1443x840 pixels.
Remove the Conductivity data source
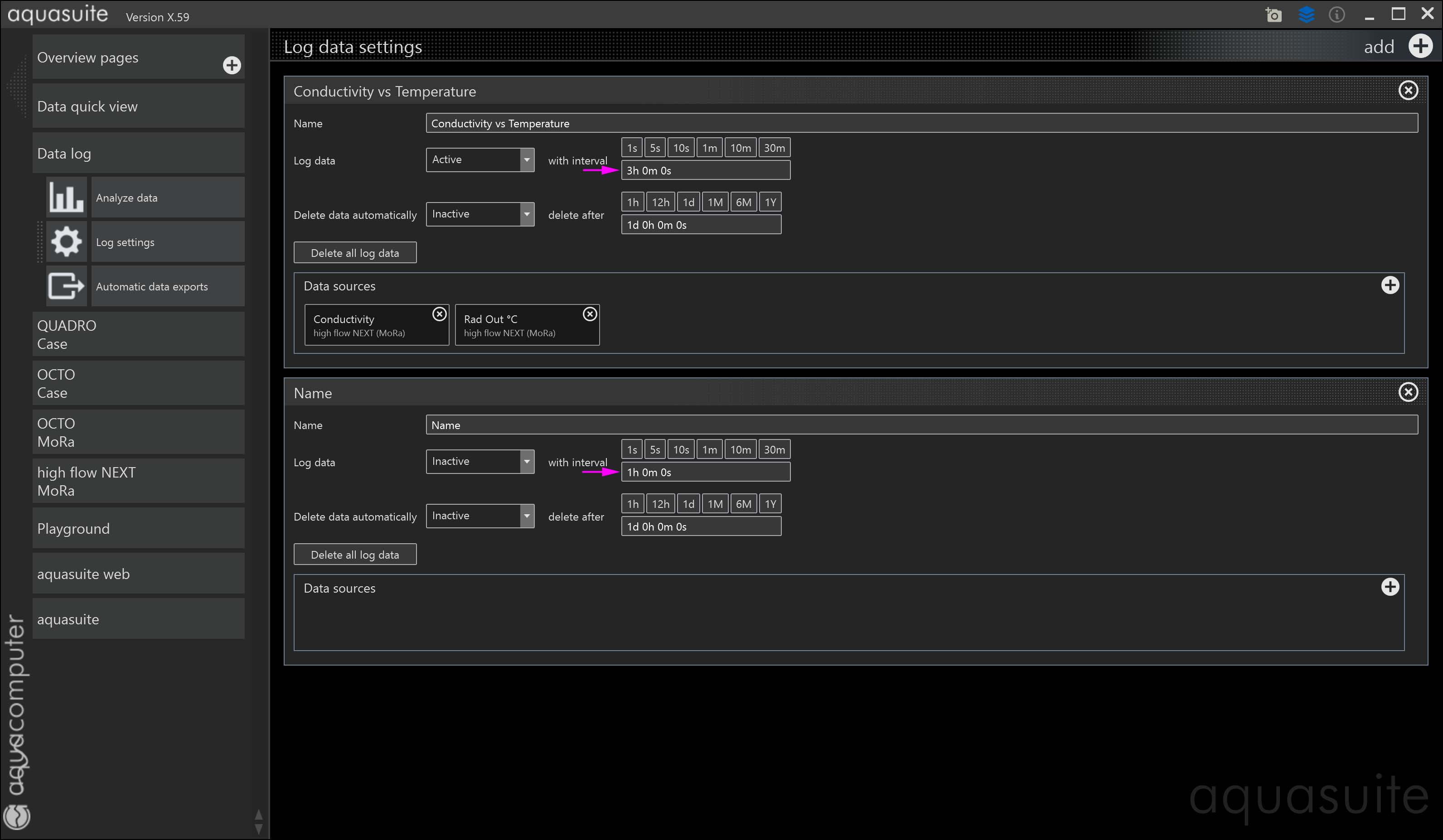click(x=439, y=314)
